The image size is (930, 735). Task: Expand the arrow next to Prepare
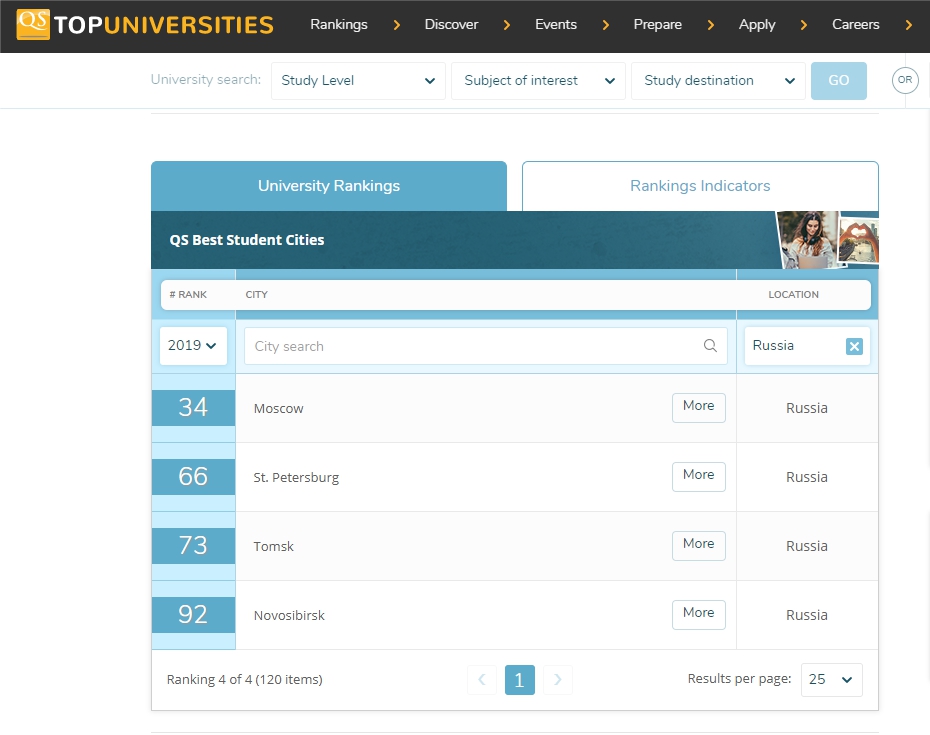pyautogui.click(x=711, y=25)
